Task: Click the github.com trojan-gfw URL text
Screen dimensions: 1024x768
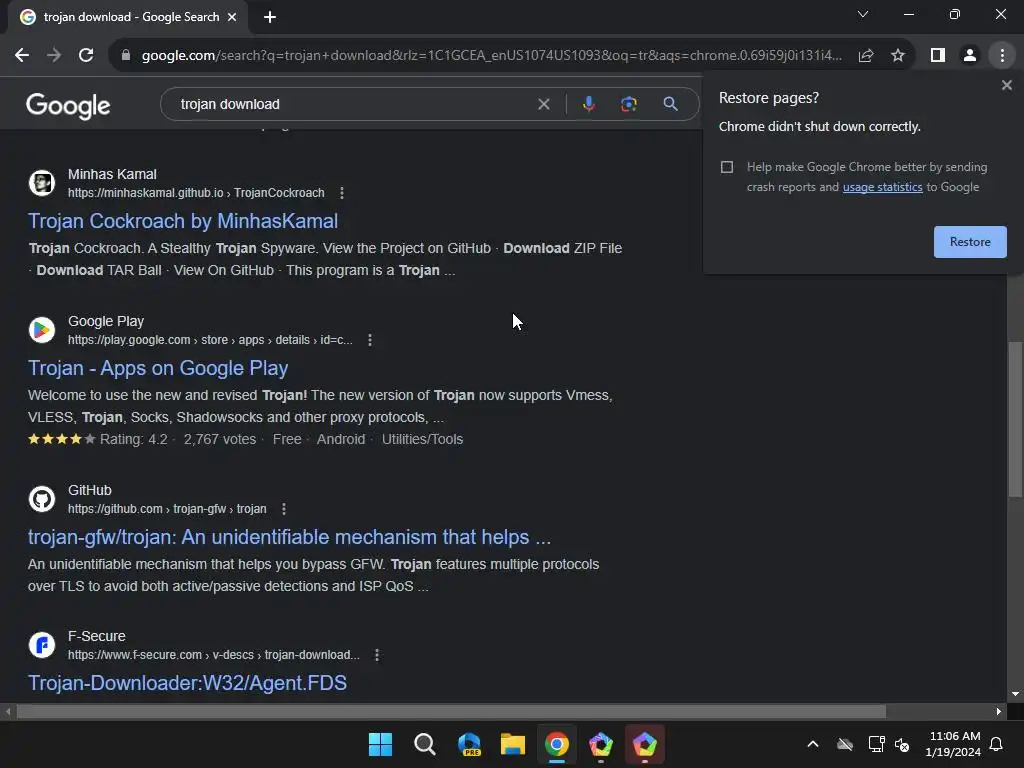Action: click(x=167, y=509)
